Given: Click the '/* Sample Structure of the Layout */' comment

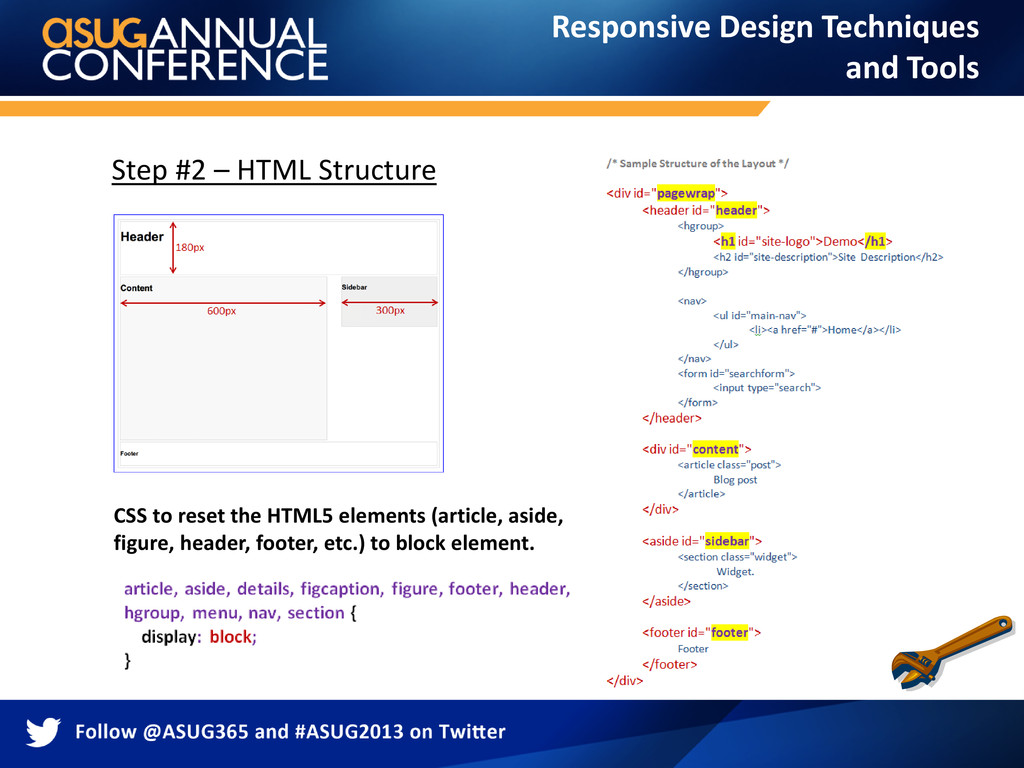Looking at the screenshot, I should tap(697, 163).
